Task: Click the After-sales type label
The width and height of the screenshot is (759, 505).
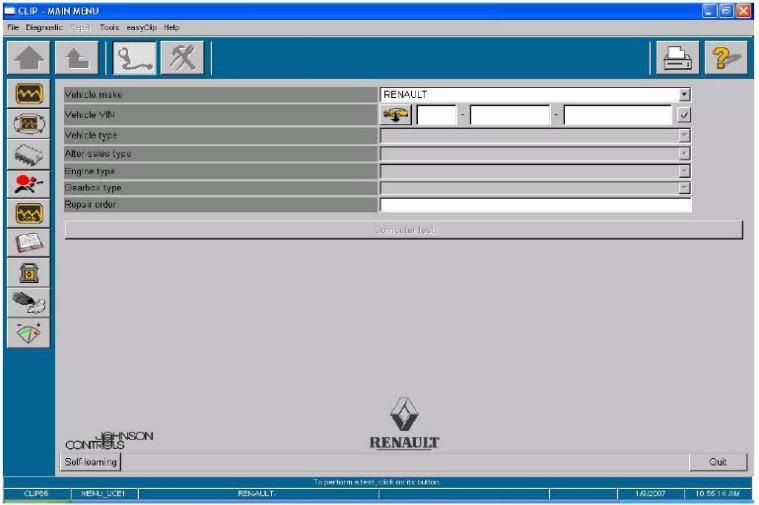Action: 98,153
